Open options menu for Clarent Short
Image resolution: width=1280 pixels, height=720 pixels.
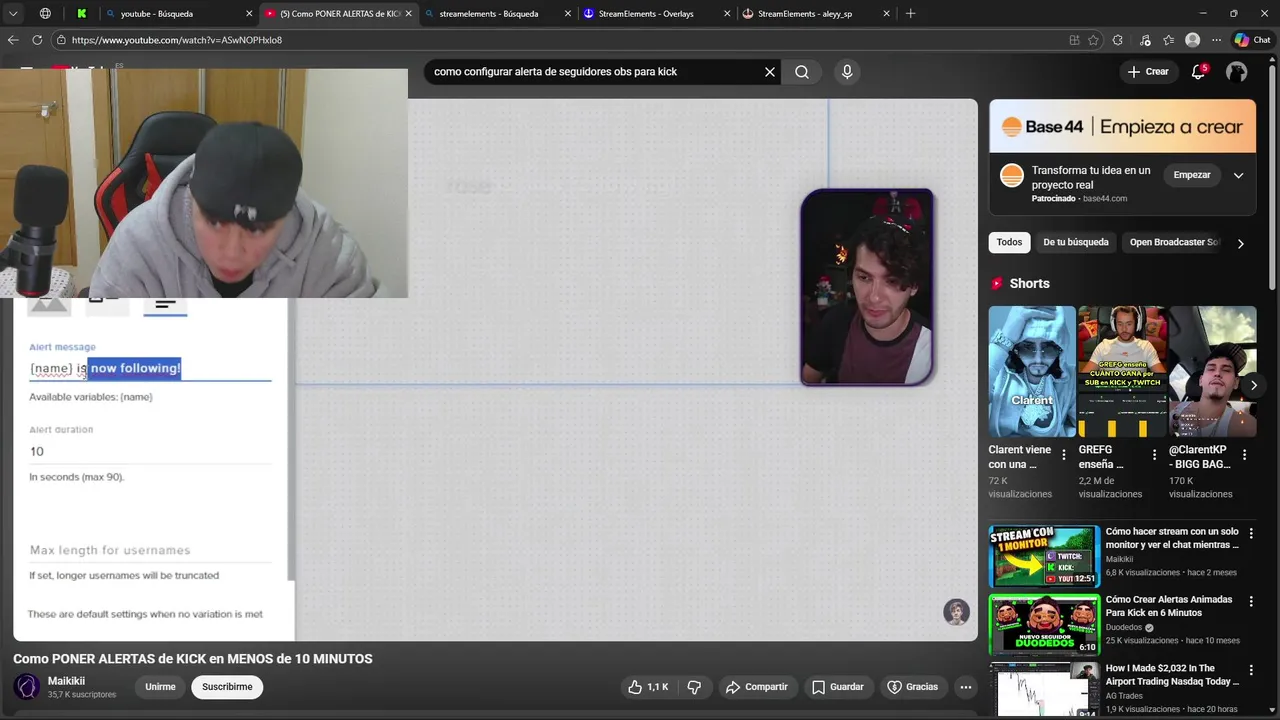coord(1064,455)
